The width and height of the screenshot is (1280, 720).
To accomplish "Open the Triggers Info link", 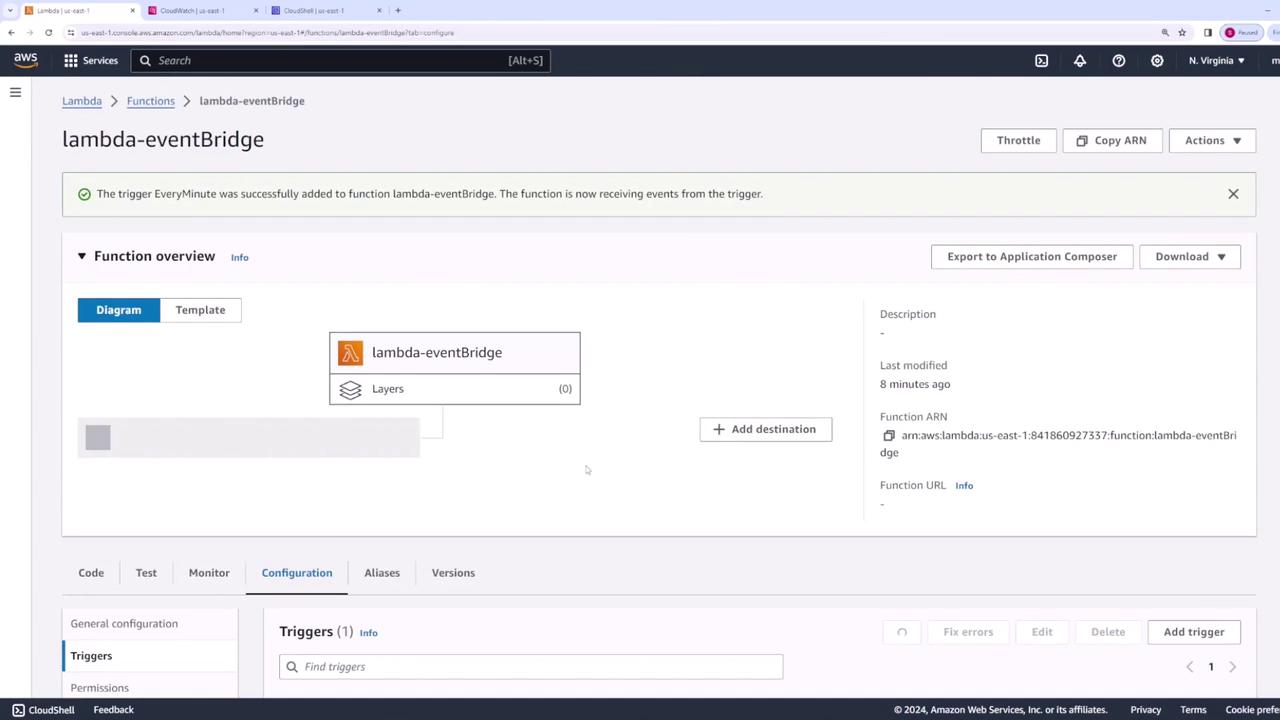I will point(368,633).
